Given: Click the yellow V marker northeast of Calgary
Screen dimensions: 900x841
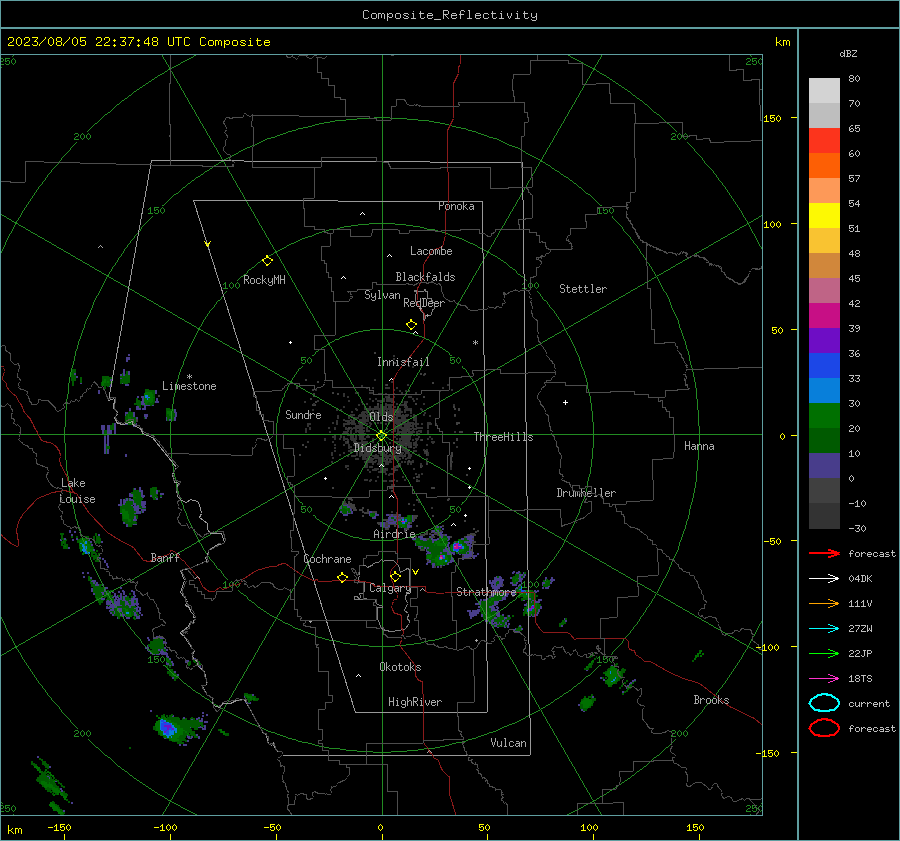Looking at the screenshot, I should tap(415, 572).
